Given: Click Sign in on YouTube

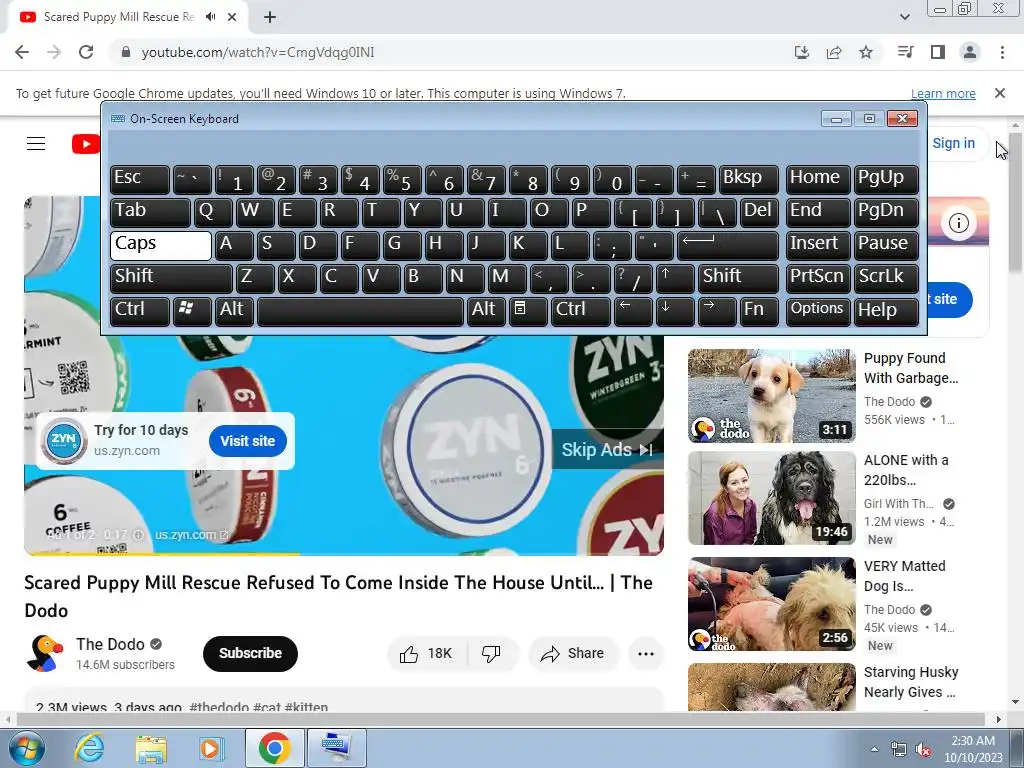Looking at the screenshot, I should pyautogui.click(x=953, y=143).
